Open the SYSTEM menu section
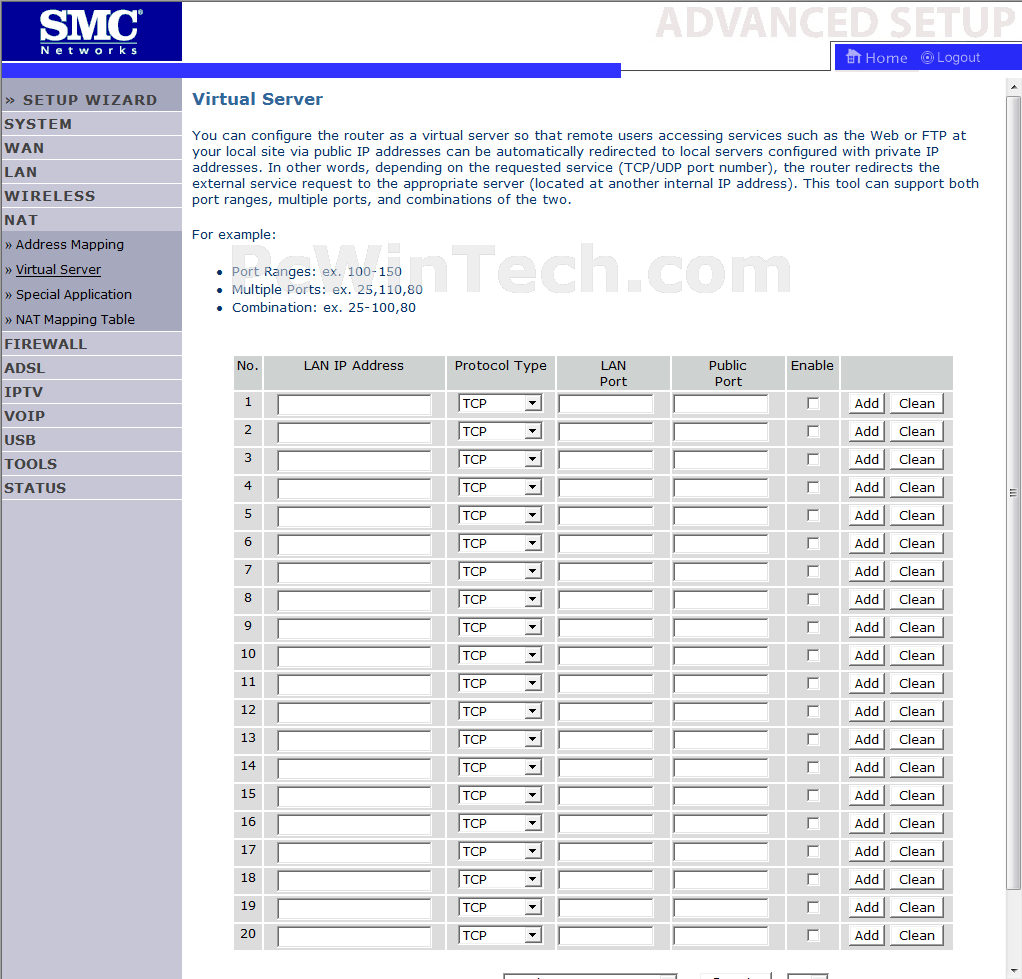The width and height of the screenshot is (1022, 979). click(38, 124)
